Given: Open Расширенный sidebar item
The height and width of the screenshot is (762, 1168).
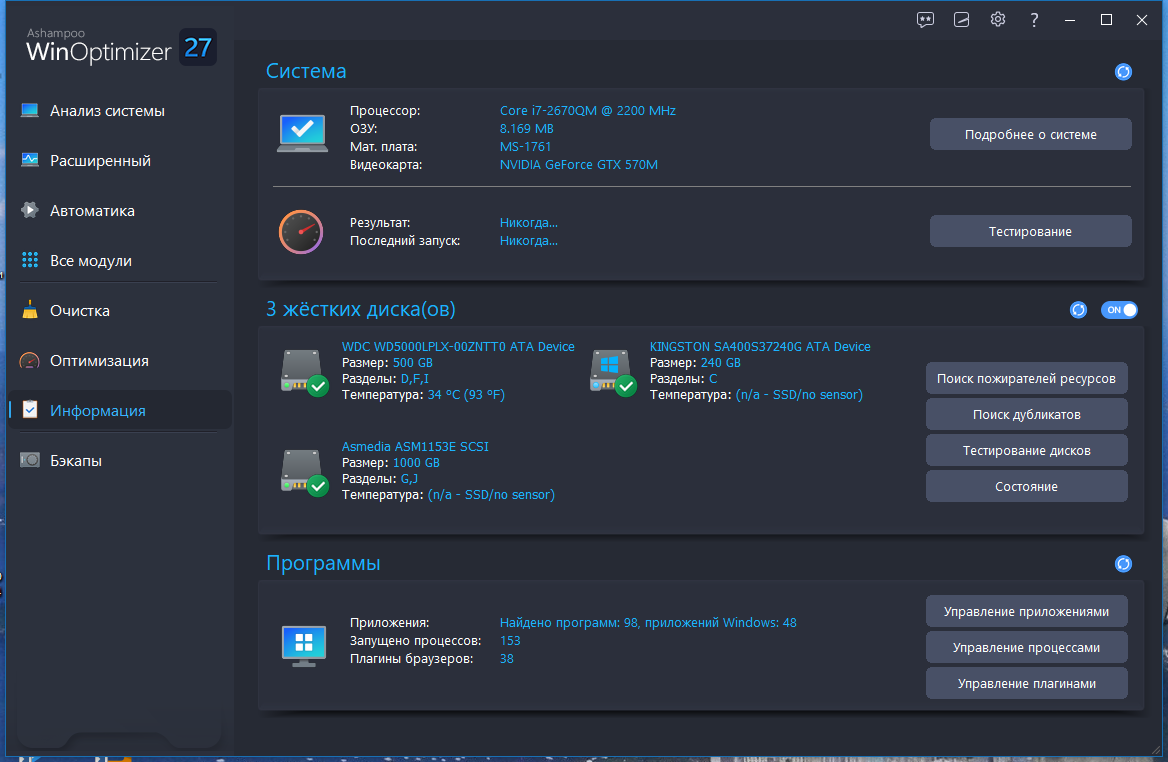Looking at the screenshot, I should [119, 161].
